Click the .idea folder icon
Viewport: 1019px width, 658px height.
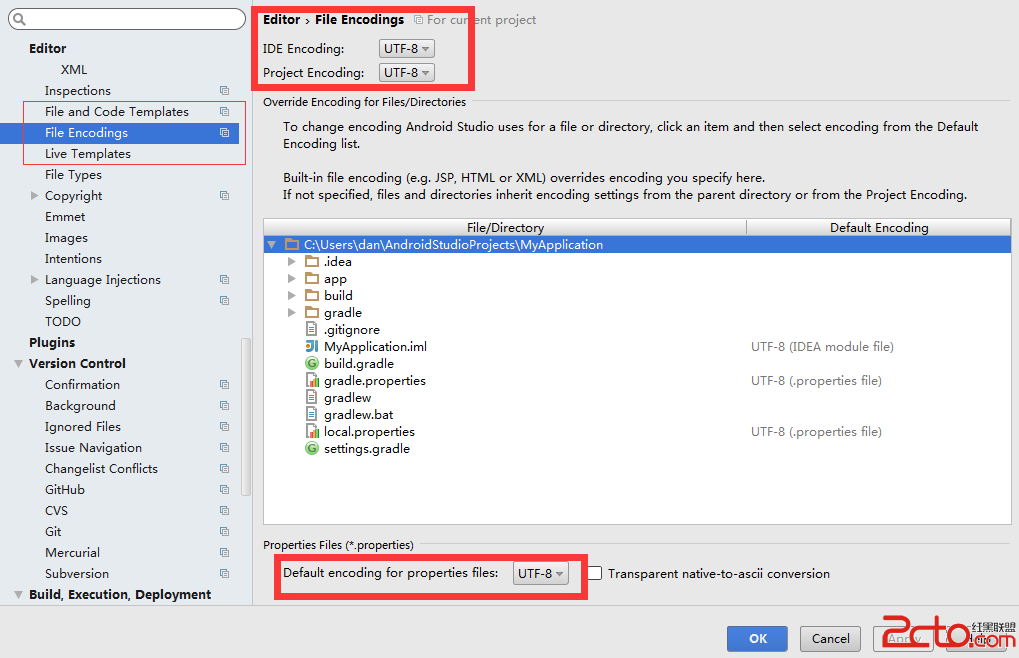(x=312, y=261)
